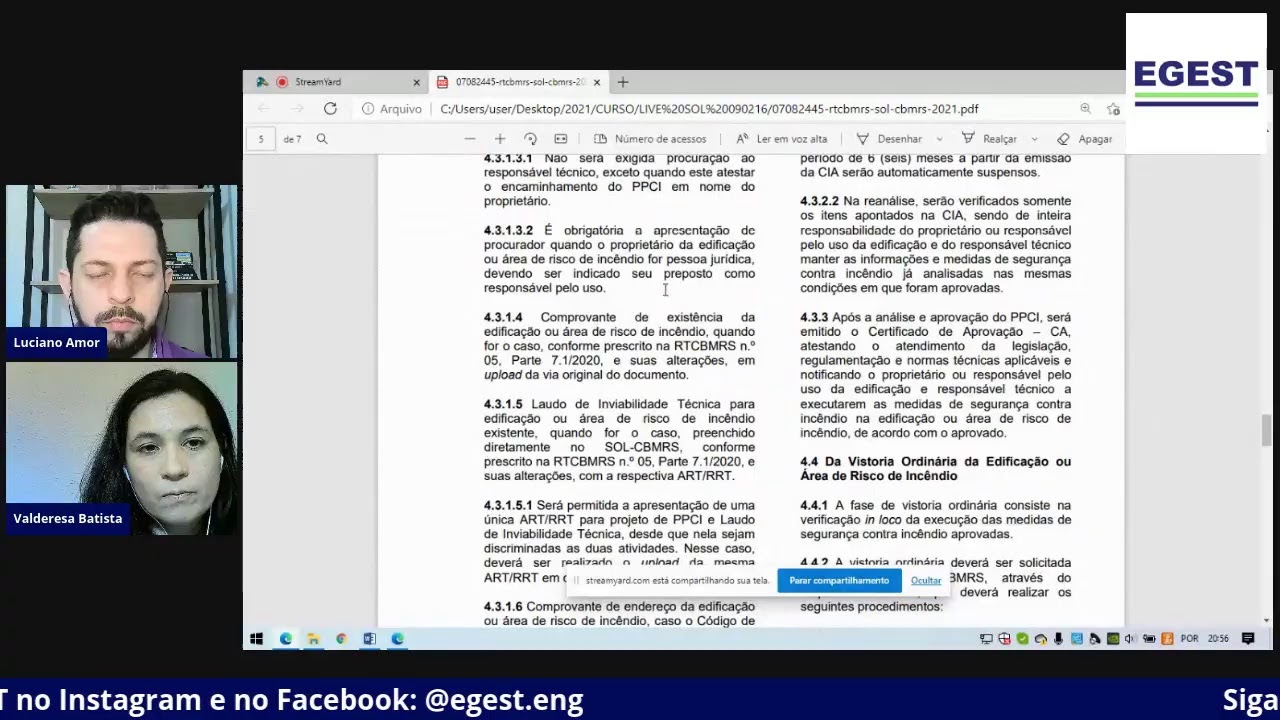1280x720 pixels.
Task: Open the notification center icon
Action: (1248, 639)
